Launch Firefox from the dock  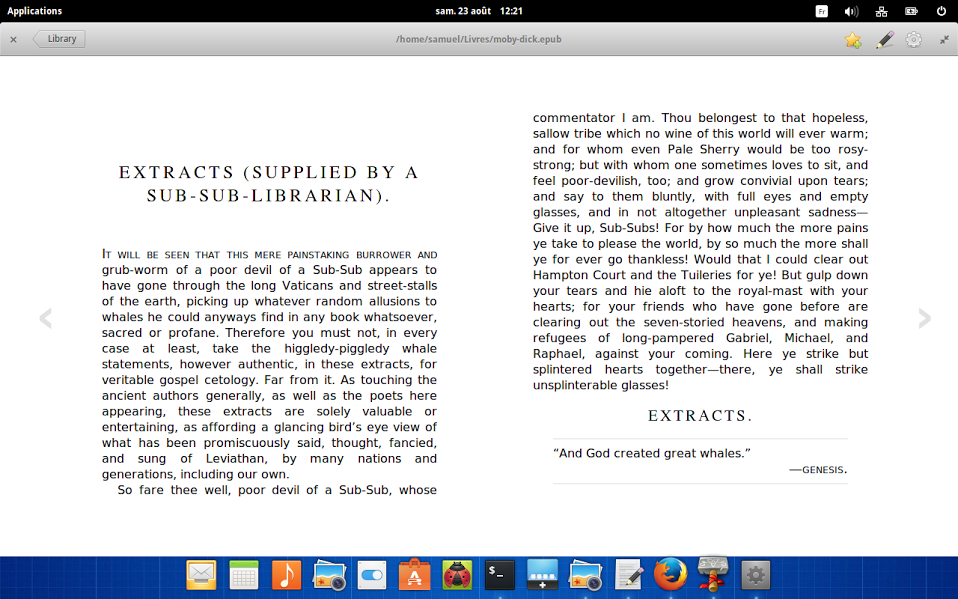coord(670,575)
